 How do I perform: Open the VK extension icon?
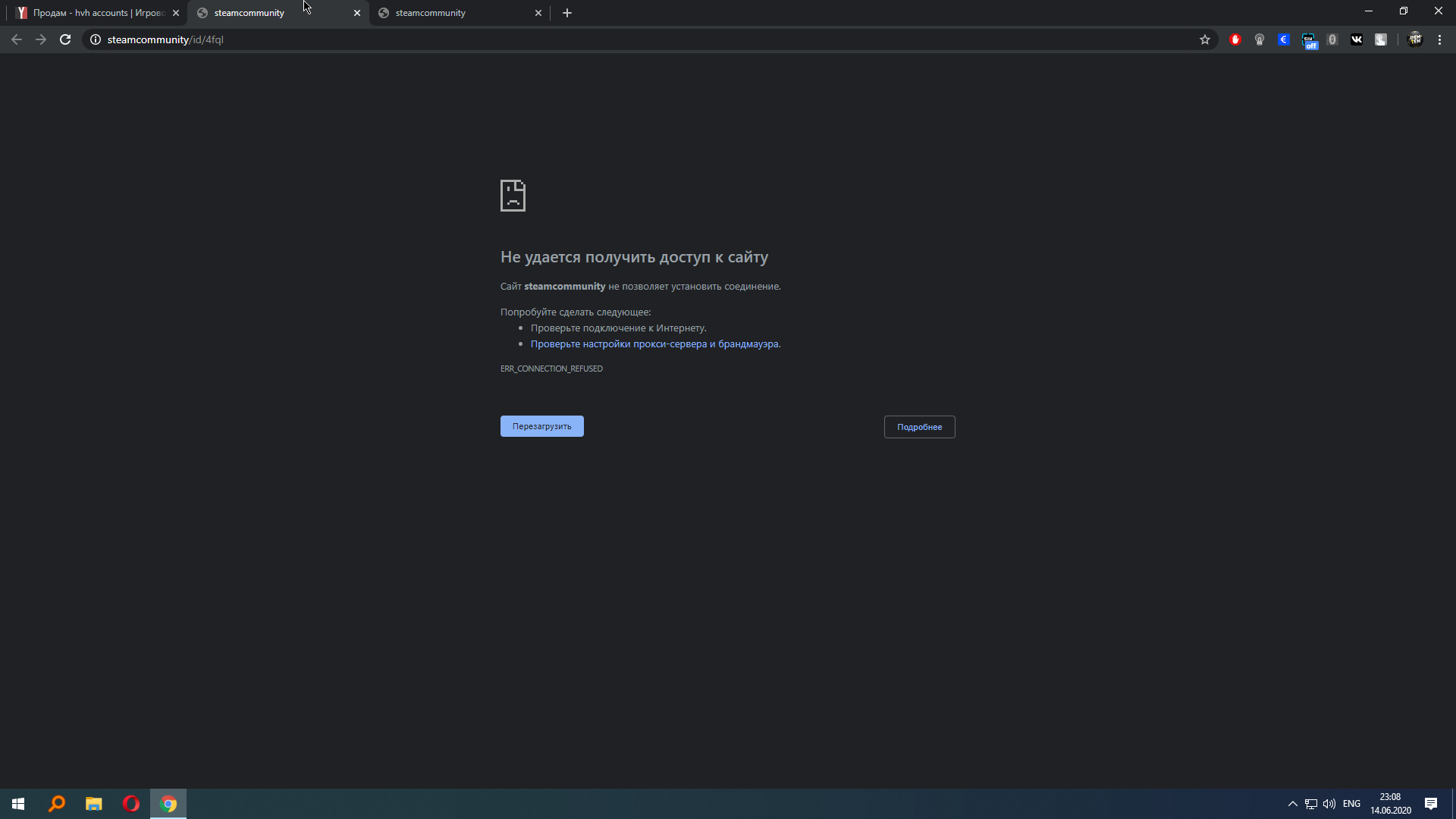[1357, 39]
